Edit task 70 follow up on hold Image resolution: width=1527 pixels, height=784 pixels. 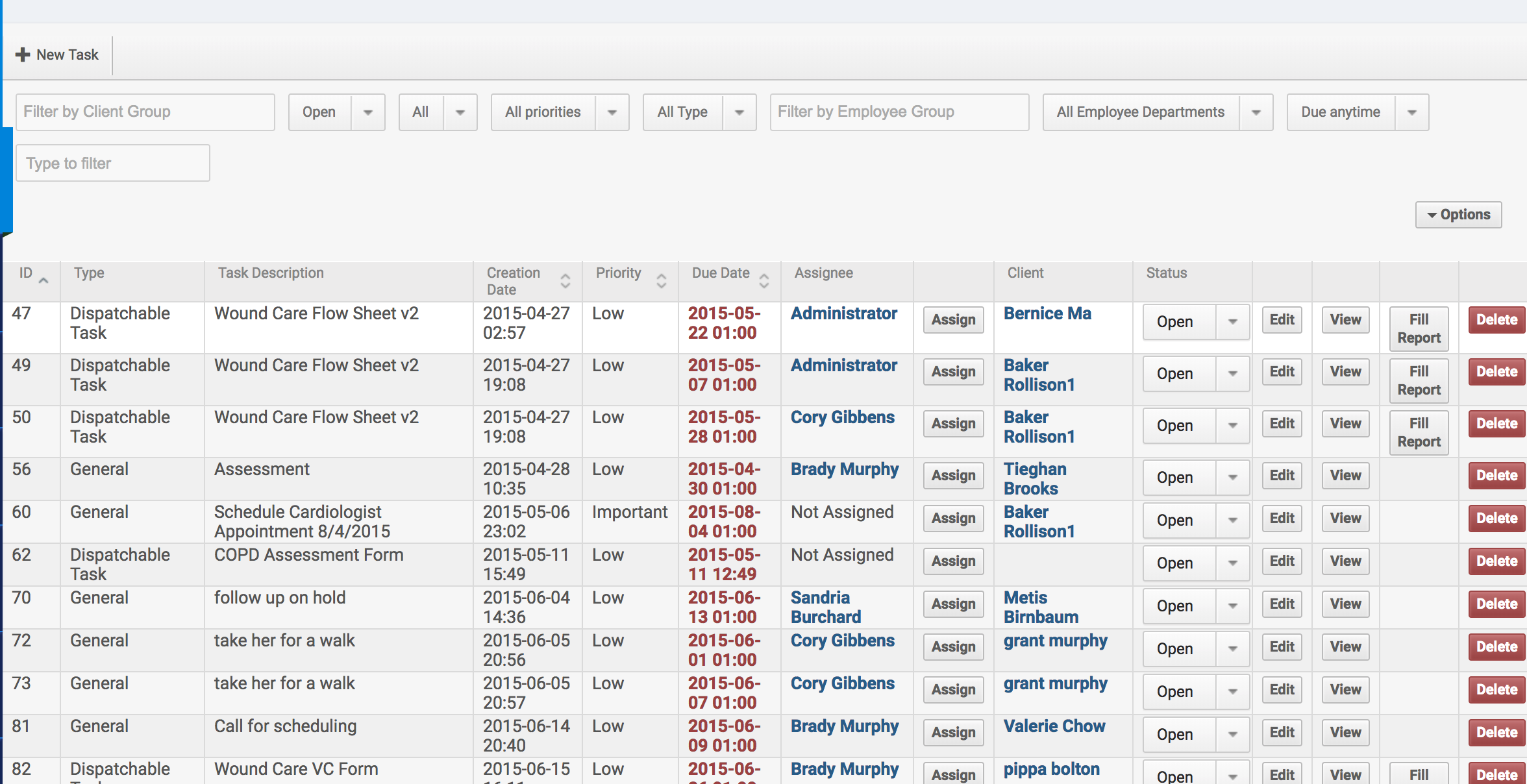[1282, 604]
